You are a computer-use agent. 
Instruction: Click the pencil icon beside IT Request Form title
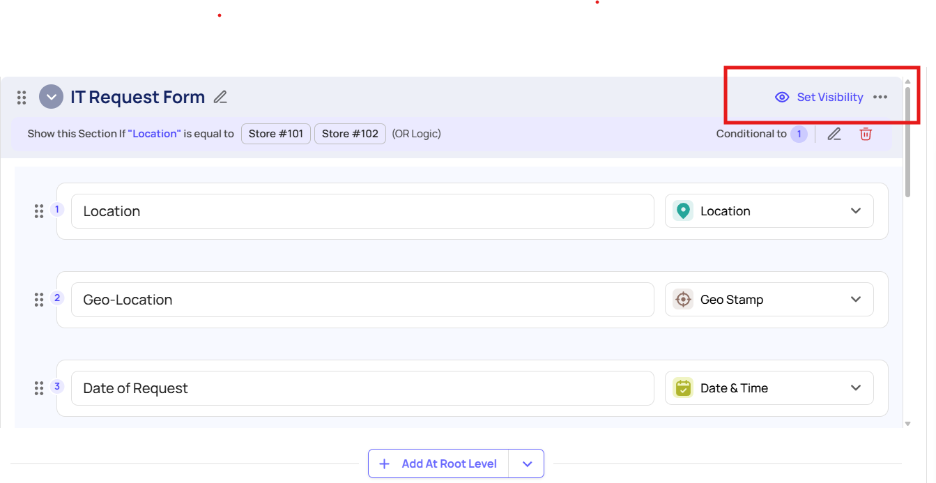point(221,97)
